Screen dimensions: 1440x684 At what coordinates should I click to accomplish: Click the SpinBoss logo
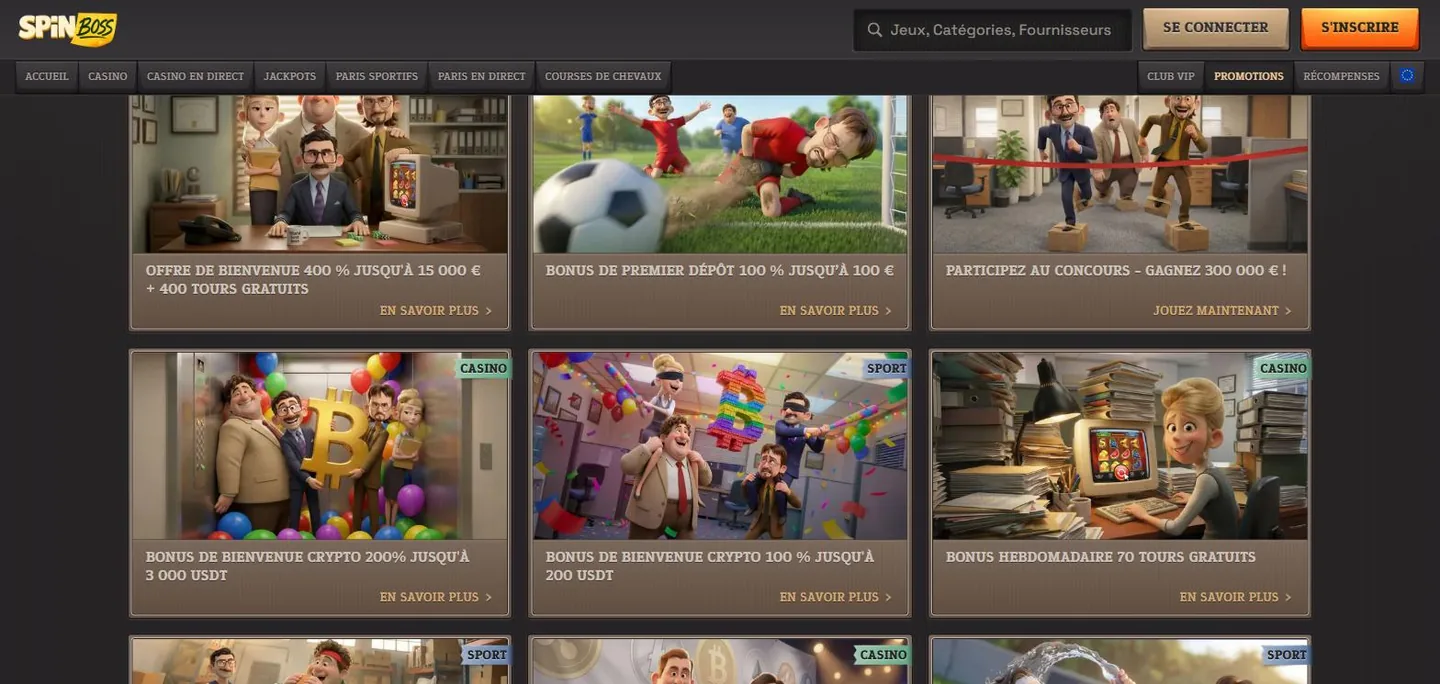coord(67,29)
